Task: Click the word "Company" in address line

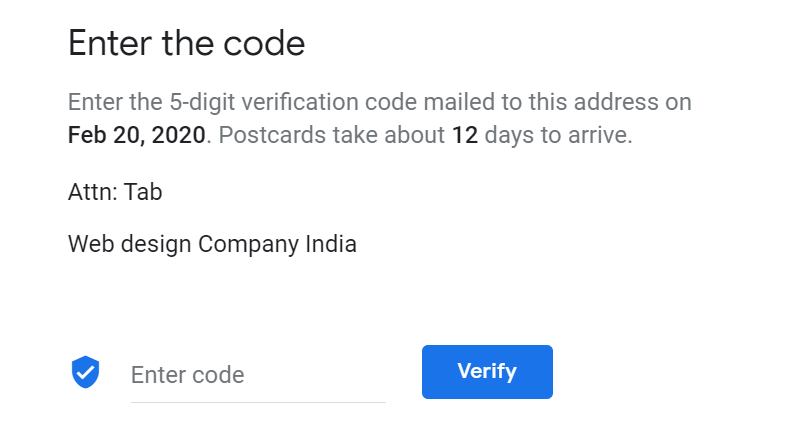Action: [x=248, y=245]
